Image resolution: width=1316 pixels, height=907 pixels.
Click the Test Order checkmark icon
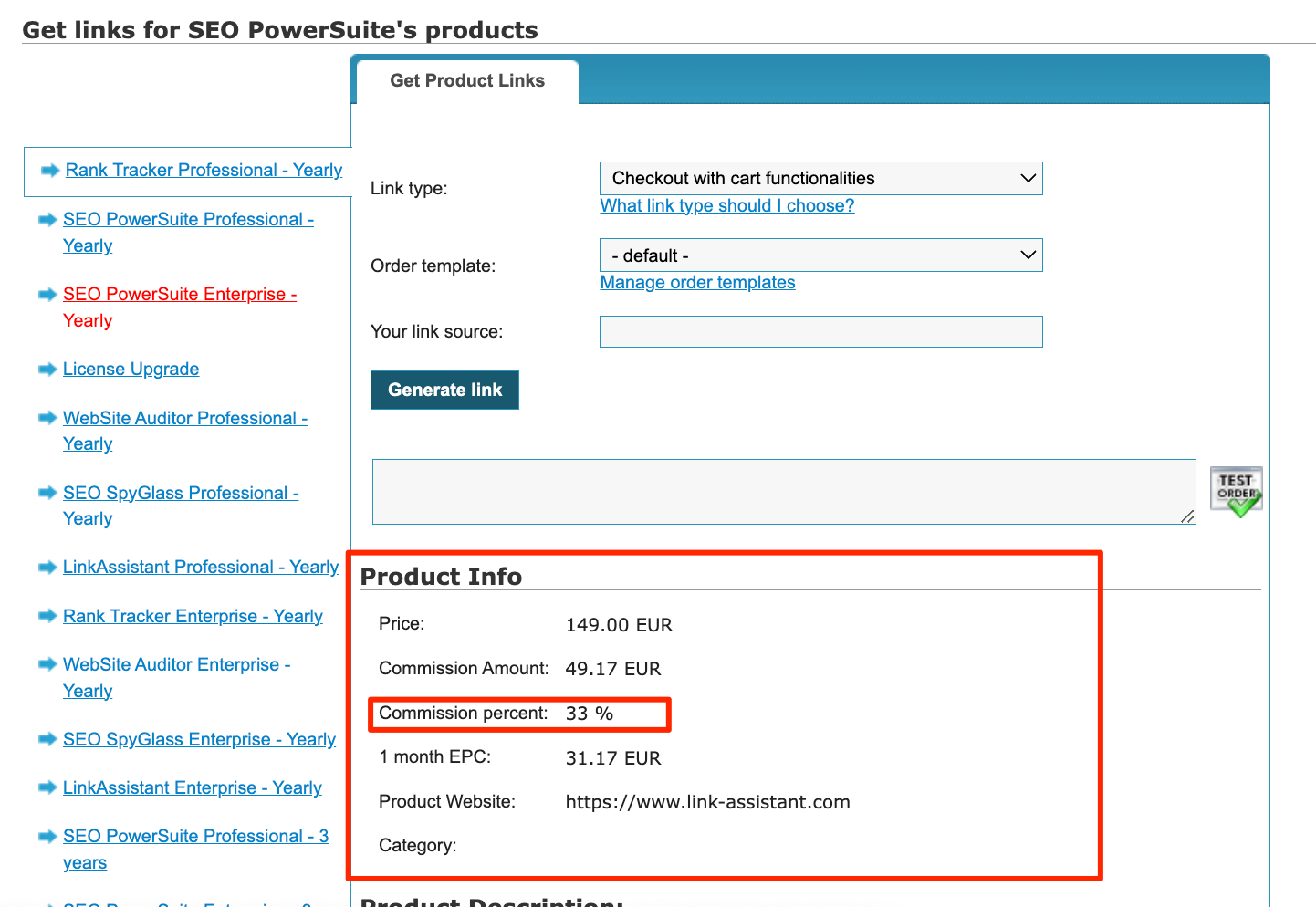[x=1237, y=492]
